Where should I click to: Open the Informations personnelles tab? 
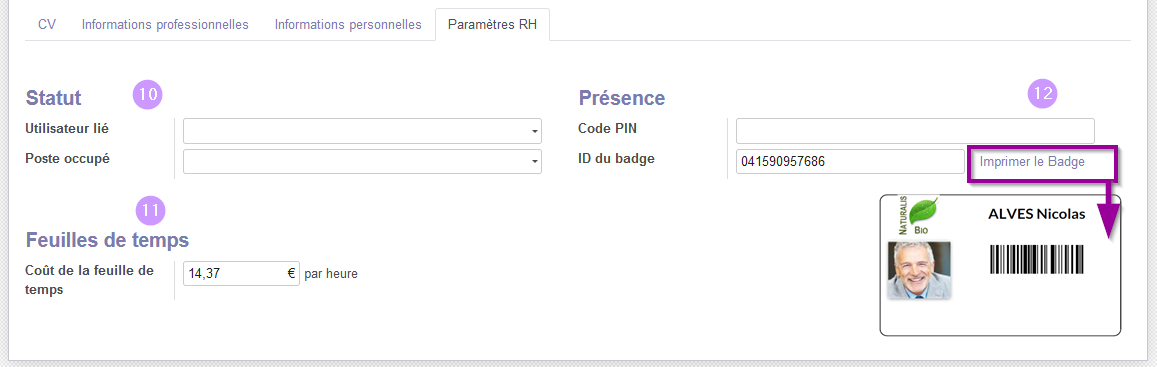[x=348, y=24]
